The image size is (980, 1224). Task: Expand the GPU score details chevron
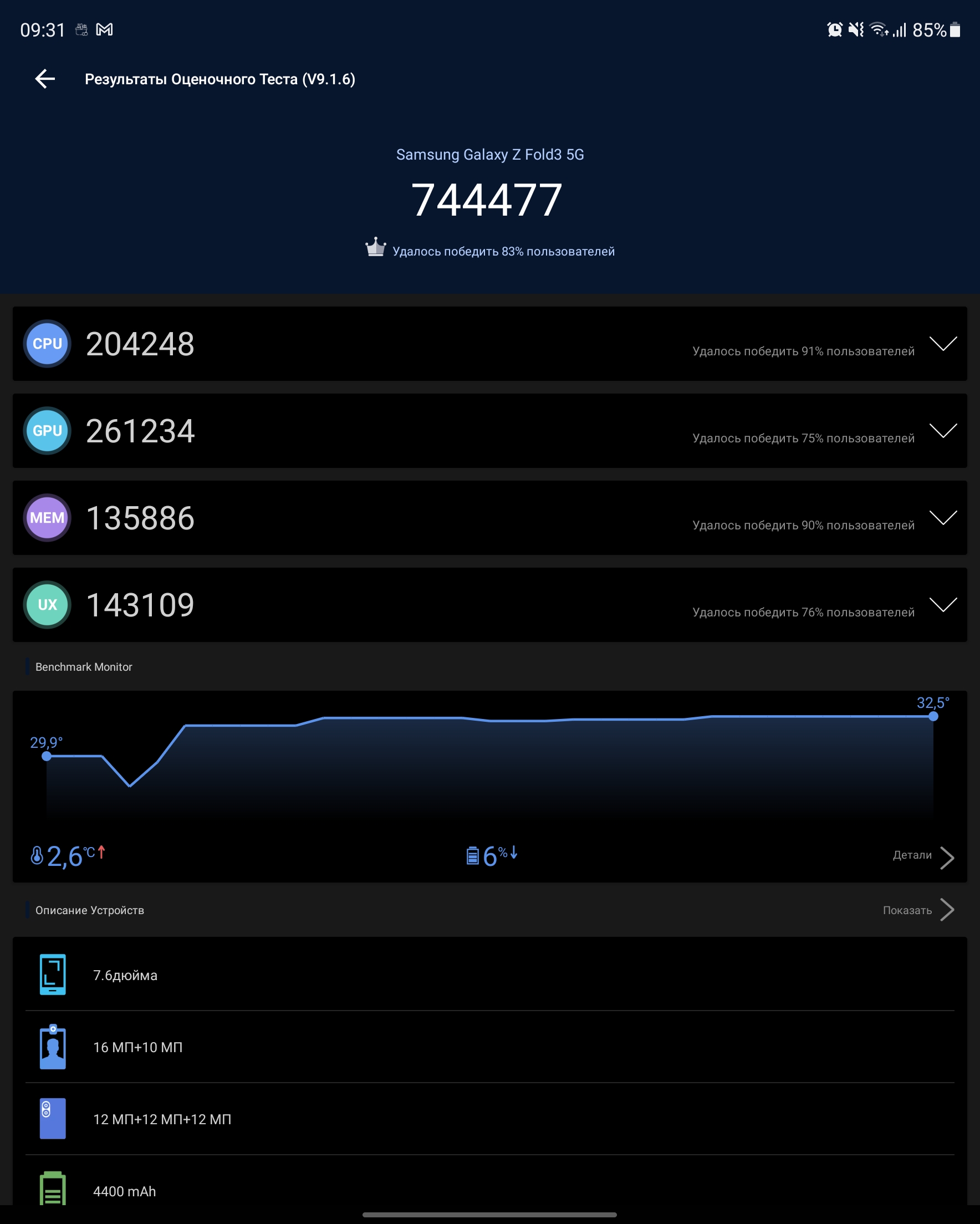point(943,431)
